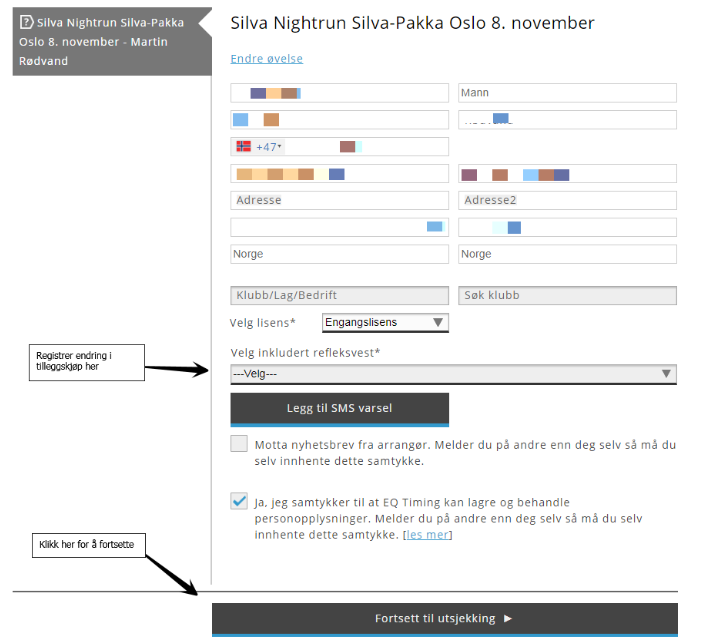Select the Silva Nightrun Martin Rødvand sidebar entry

(x=112, y=42)
